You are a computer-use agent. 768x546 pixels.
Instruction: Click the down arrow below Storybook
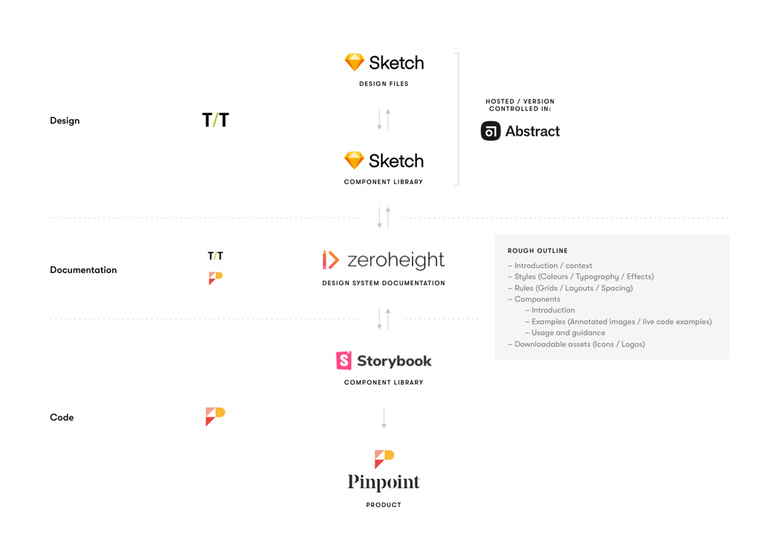[384, 418]
